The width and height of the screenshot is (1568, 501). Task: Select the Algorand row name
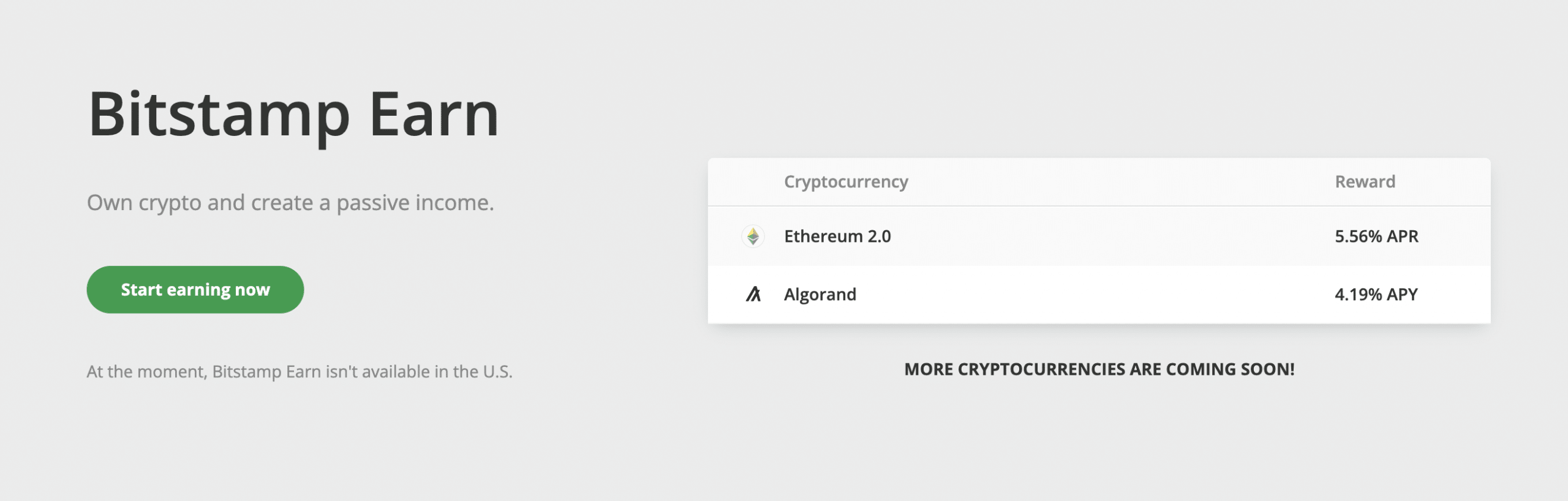[820, 295]
